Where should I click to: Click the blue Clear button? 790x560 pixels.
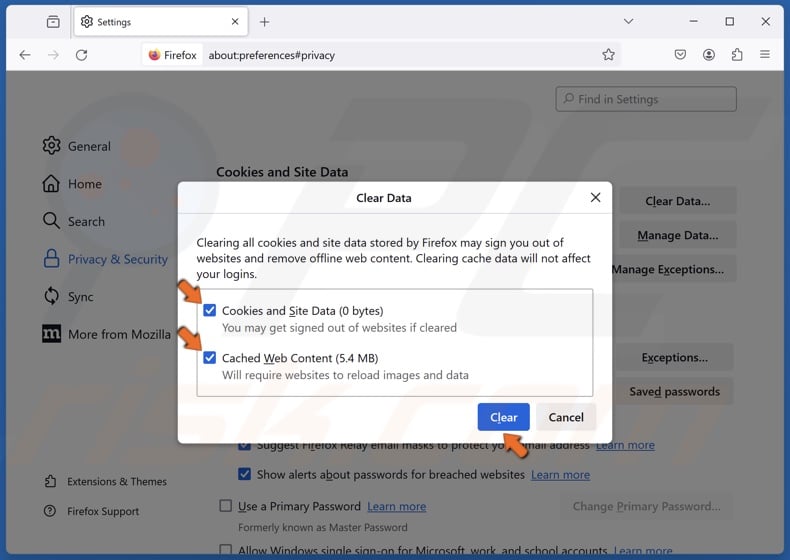(503, 417)
